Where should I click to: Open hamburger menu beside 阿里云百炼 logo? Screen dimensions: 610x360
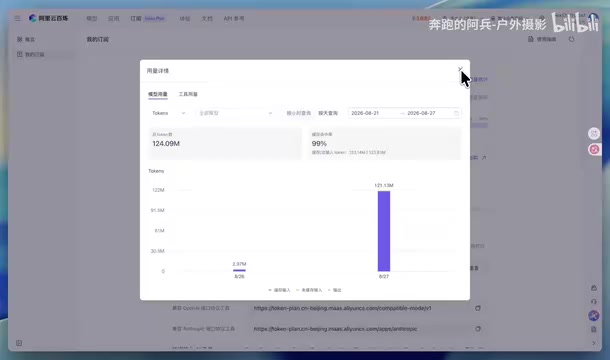point(18,18)
